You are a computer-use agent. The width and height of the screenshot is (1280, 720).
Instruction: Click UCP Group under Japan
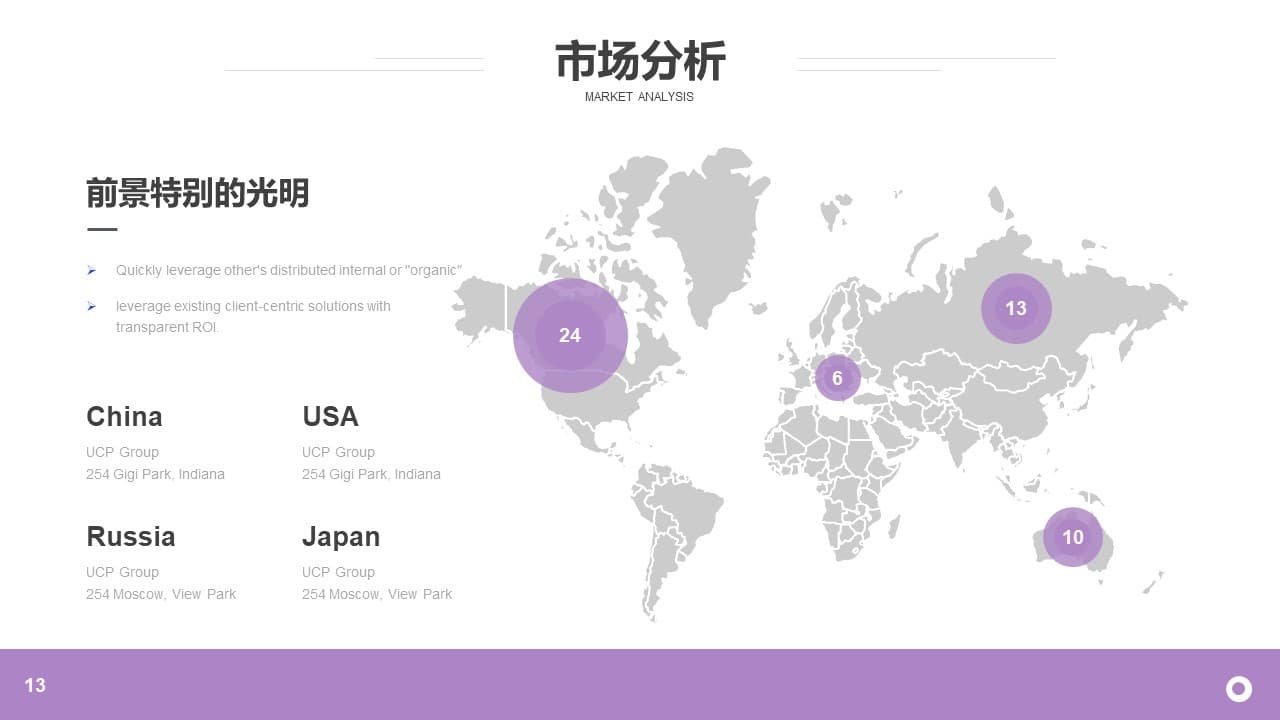coord(338,572)
